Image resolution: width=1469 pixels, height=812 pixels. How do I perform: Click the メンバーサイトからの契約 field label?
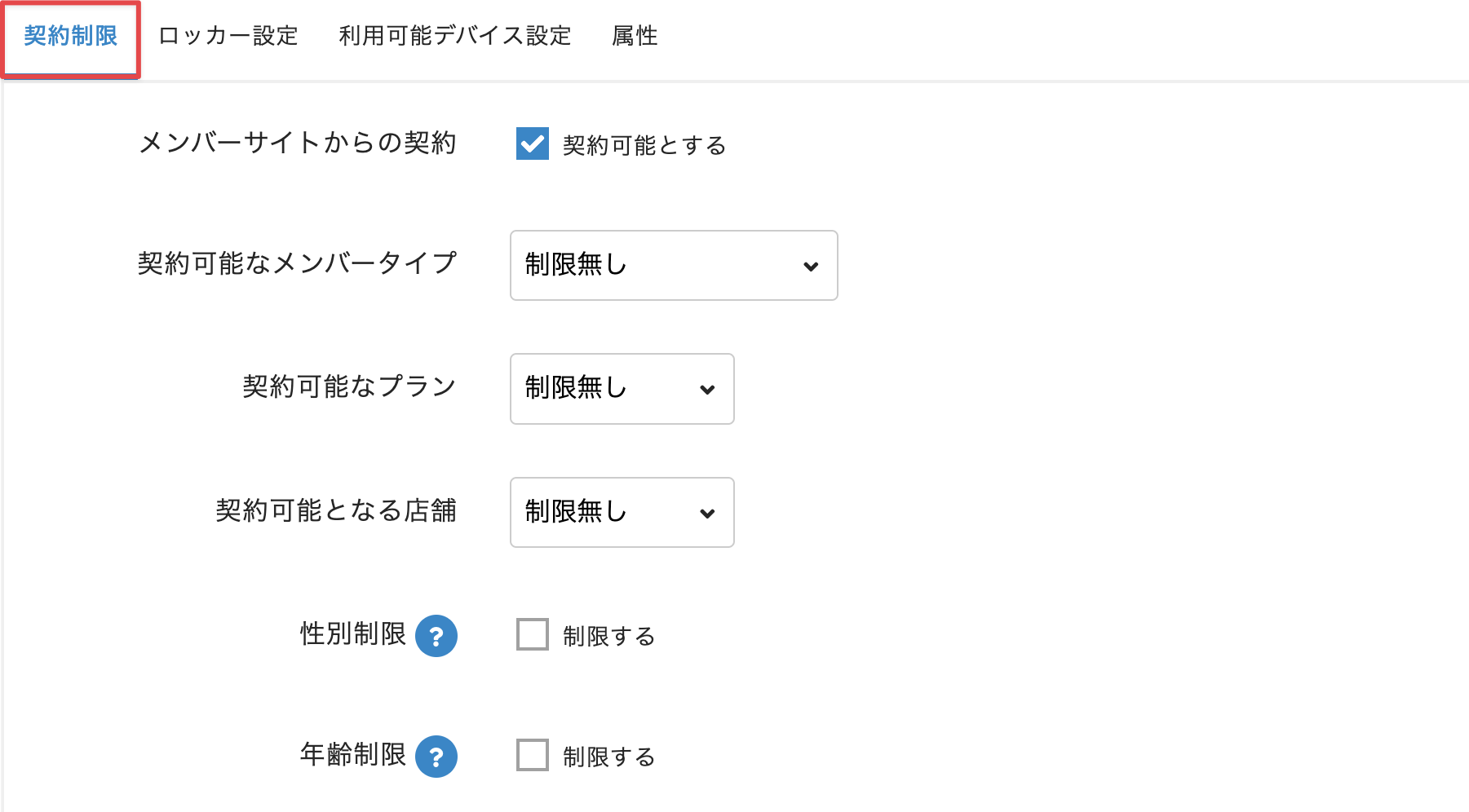298,143
